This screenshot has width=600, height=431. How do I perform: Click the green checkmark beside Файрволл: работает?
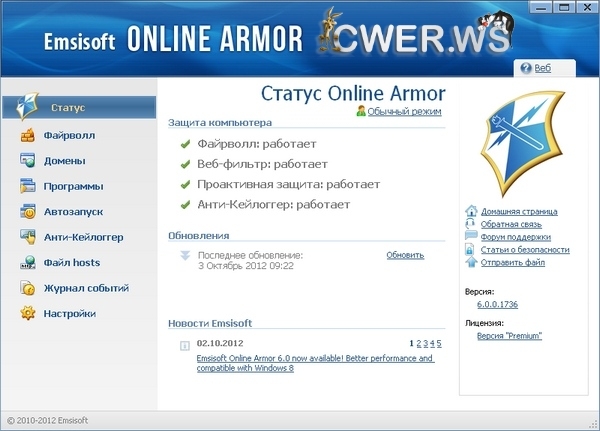[185, 144]
